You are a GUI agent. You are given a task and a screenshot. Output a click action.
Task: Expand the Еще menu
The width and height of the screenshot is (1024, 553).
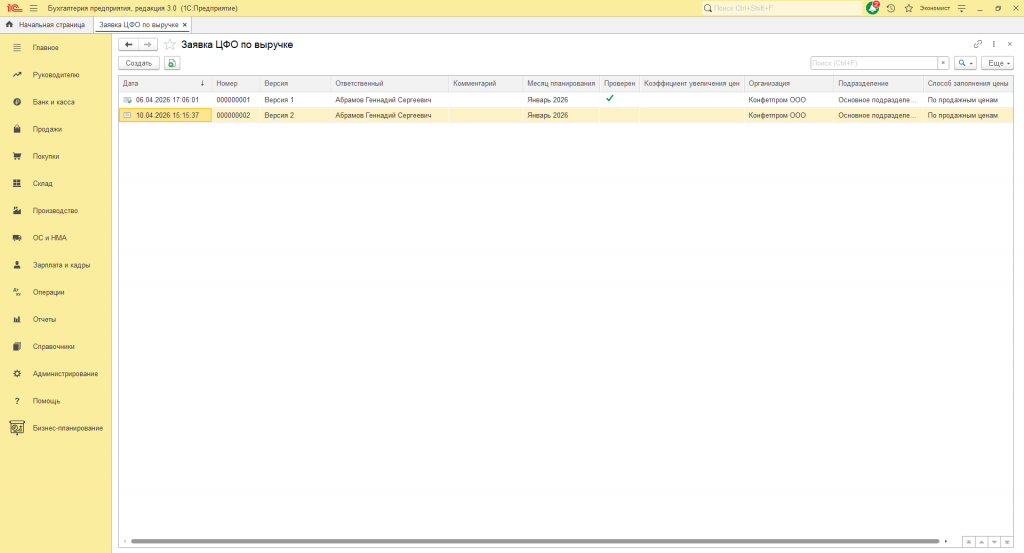997,63
